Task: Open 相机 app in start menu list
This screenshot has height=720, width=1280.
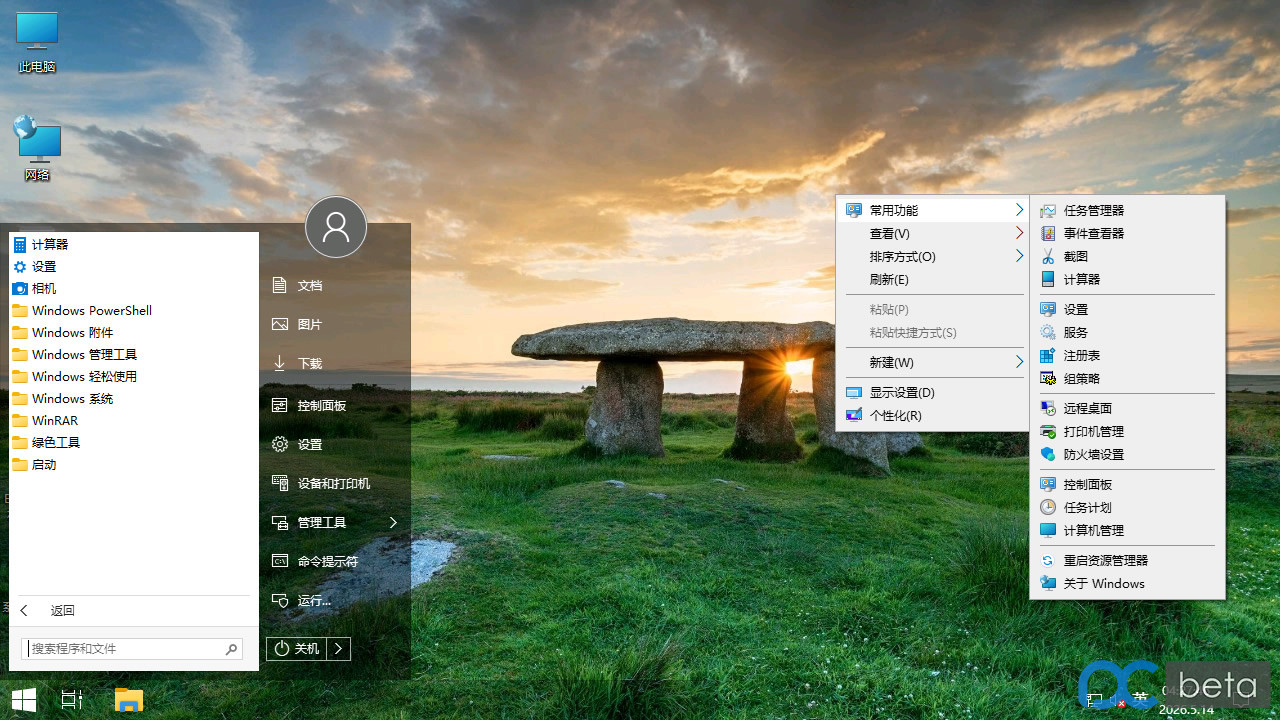Action: point(134,288)
